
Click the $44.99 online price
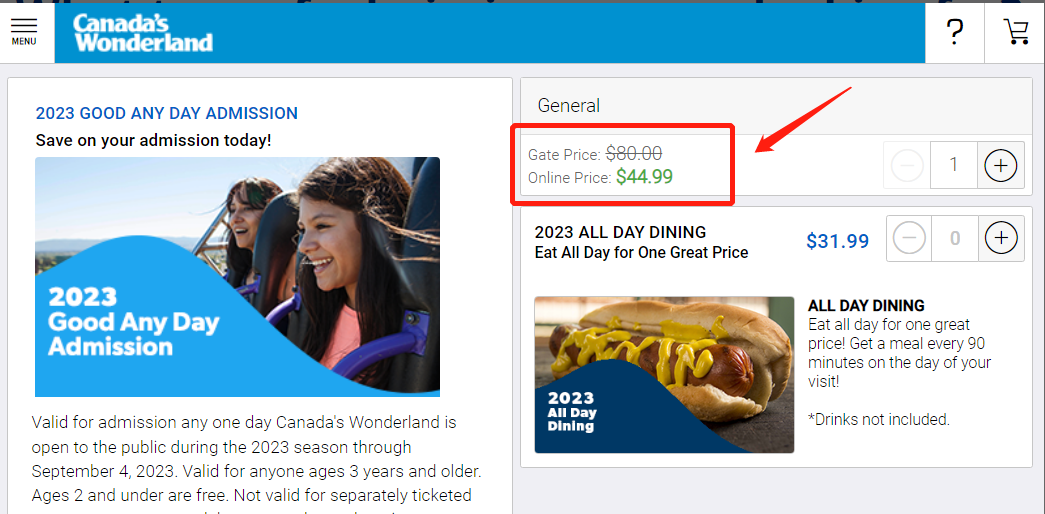pos(644,177)
